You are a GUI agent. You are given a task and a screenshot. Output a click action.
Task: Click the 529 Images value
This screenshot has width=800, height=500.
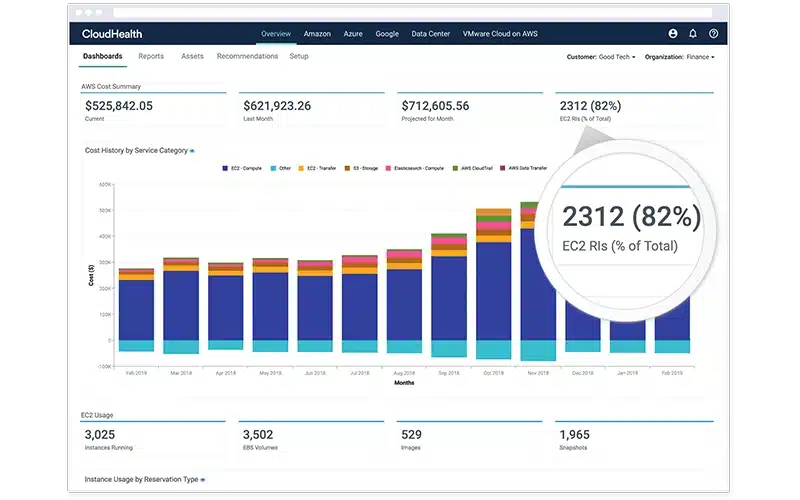pyautogui.click(x=411, y=435)
